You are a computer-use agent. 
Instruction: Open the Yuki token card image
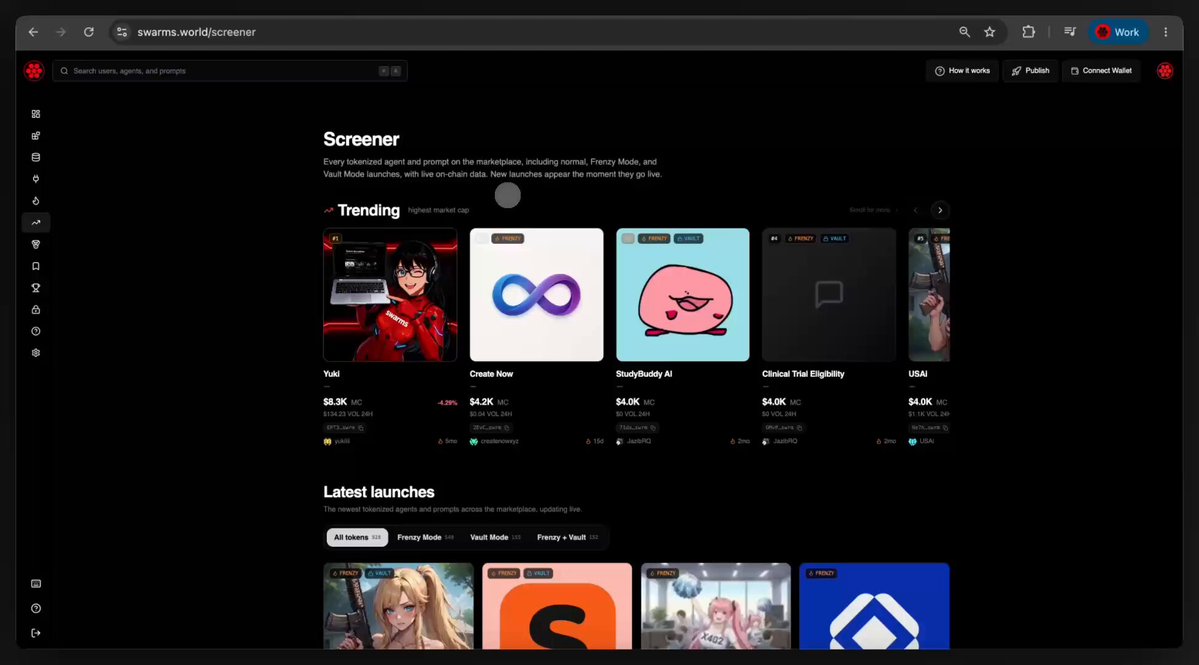click(x=390, y=295)
